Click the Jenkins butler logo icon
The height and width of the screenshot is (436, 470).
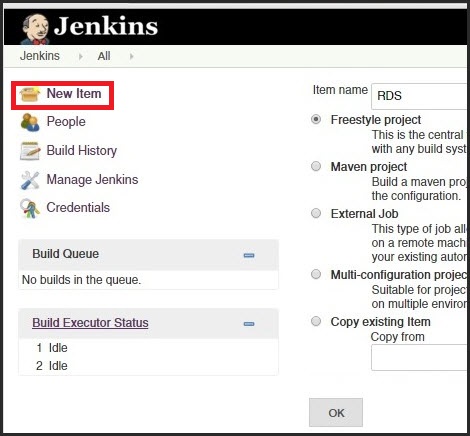pos(35,29)
